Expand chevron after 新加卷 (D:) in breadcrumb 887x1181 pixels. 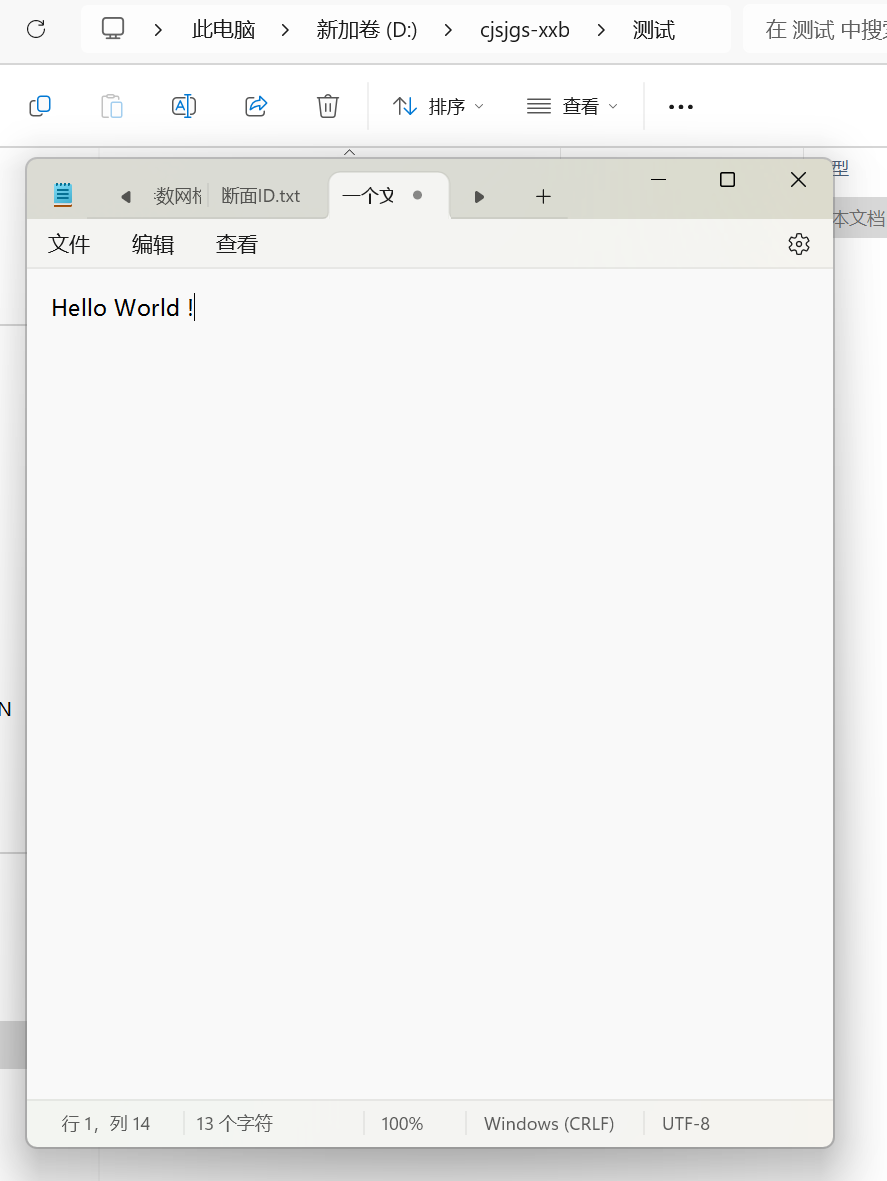[448, 30]
